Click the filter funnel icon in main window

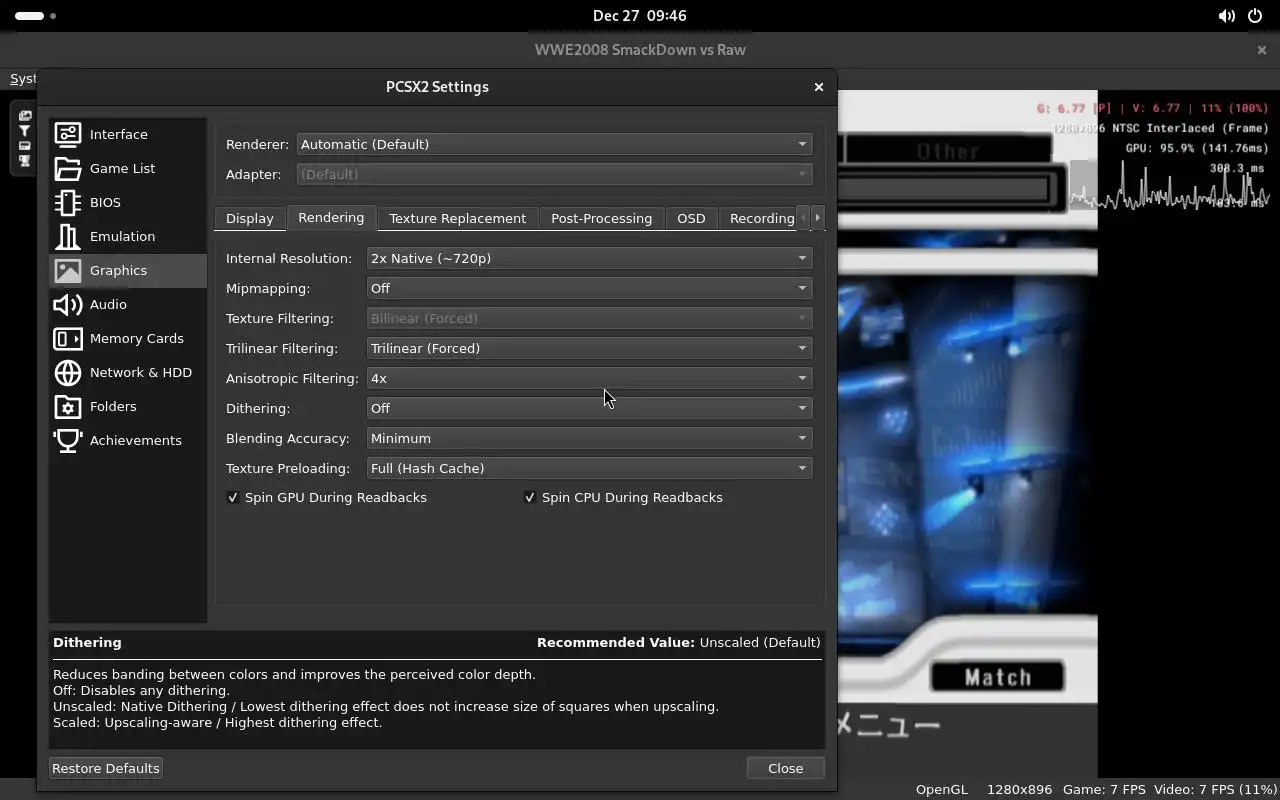pos(25,131)
